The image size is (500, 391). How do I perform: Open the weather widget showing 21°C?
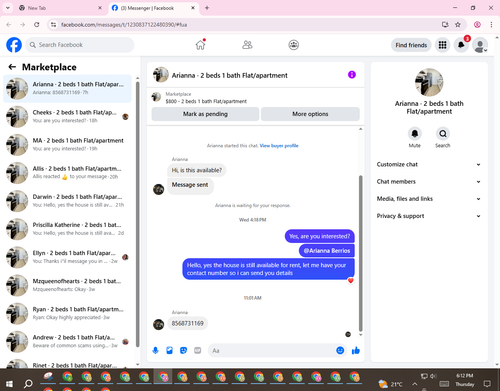(390, 384)
